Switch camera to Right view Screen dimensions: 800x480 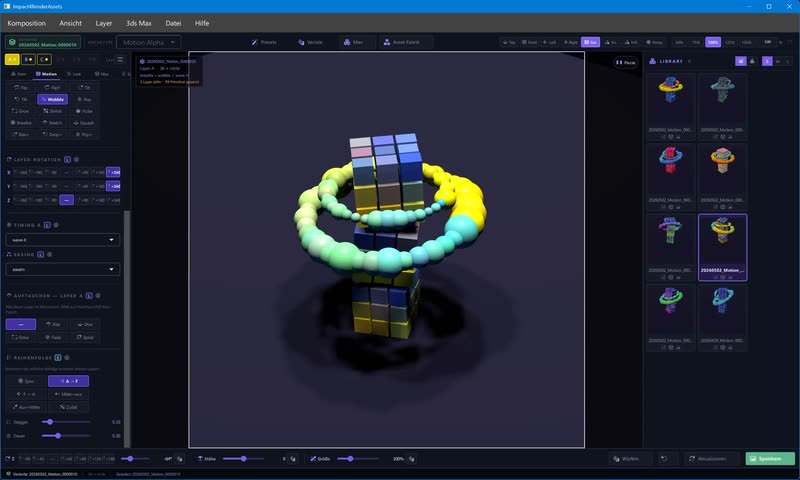pos(570,42)
